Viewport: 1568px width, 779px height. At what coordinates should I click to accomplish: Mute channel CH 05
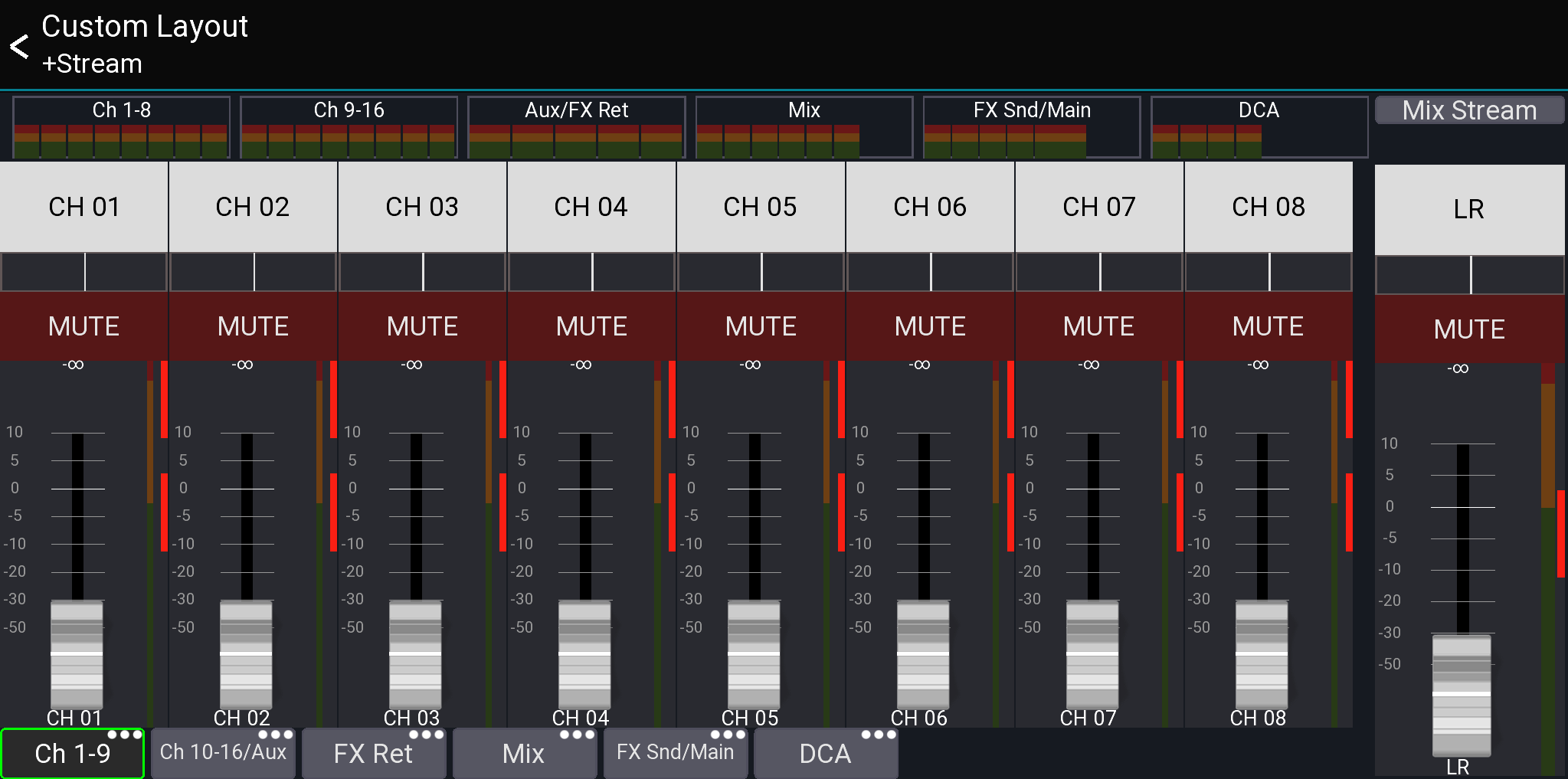760,326
